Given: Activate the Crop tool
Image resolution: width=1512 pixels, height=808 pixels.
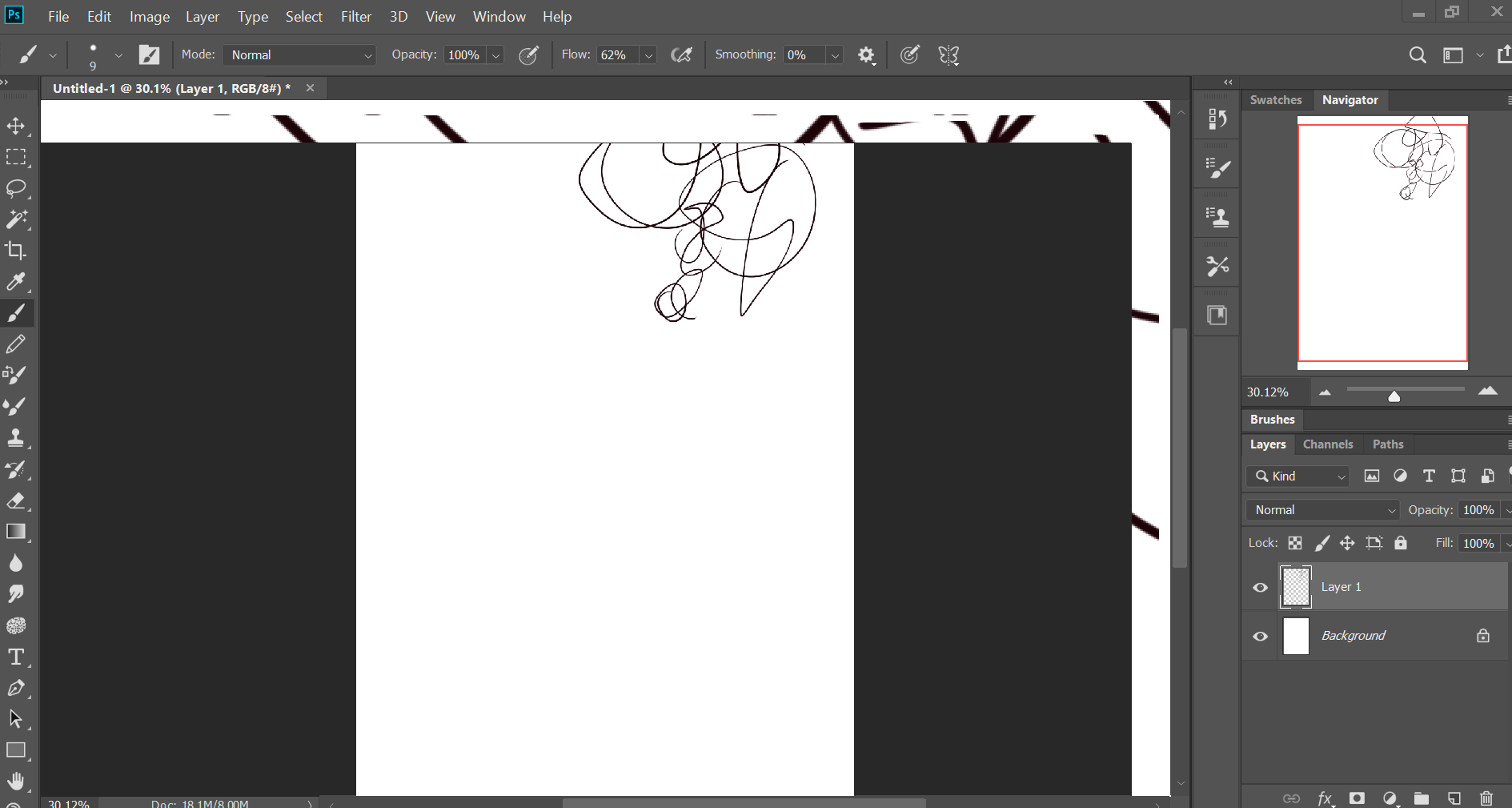Looking at the screenshot, I should click(x=16, y=251).
